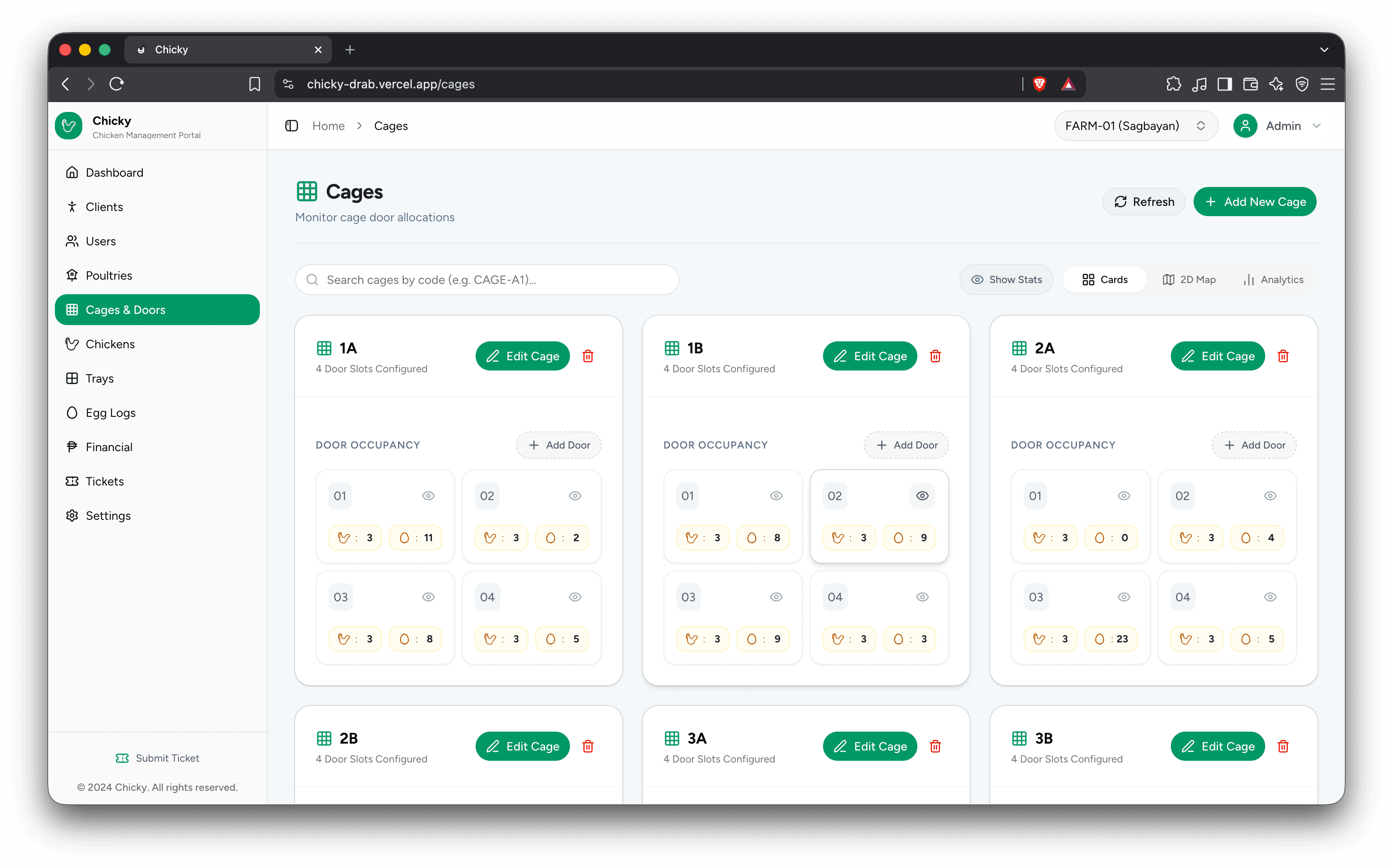This screenshot has height=868, width=1393.
Task: Remove cage 2A using its trash icon
Action: [1283, 356]
